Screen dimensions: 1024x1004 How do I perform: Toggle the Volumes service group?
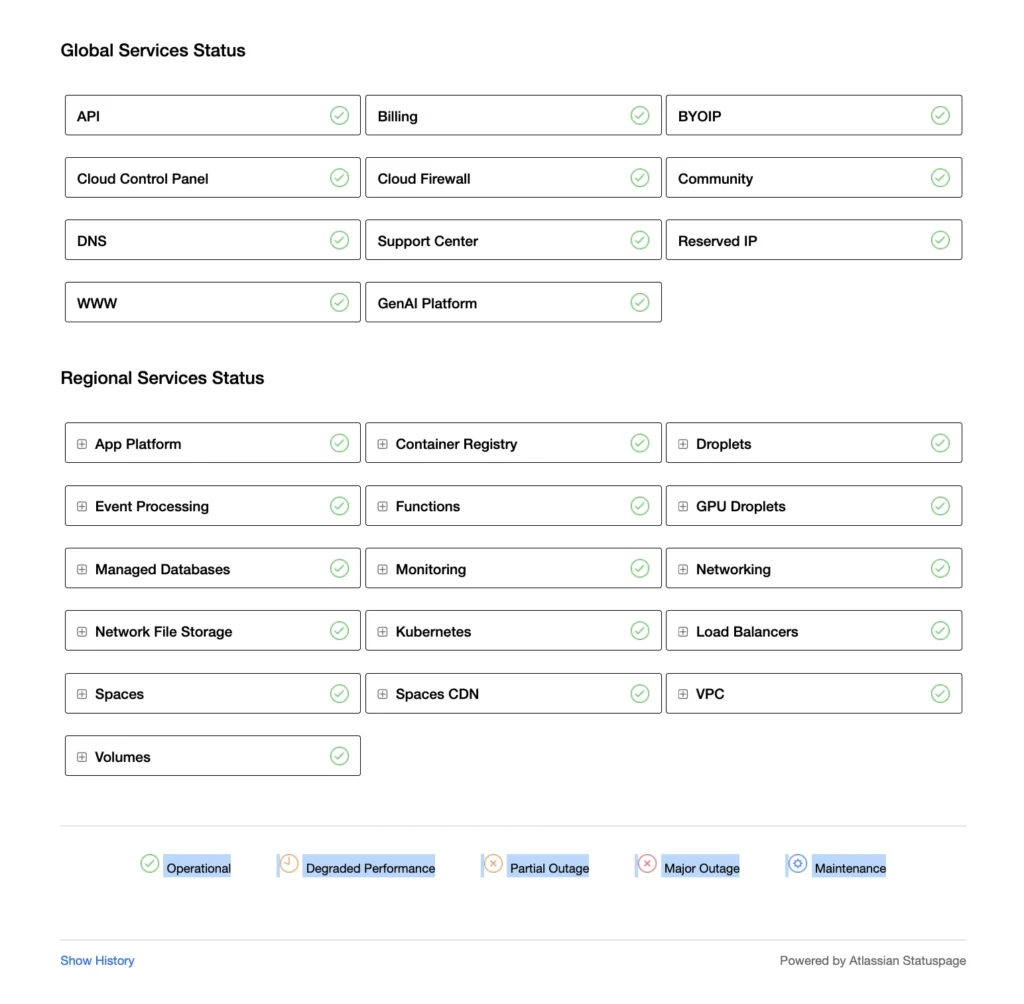tap(80, 756)
